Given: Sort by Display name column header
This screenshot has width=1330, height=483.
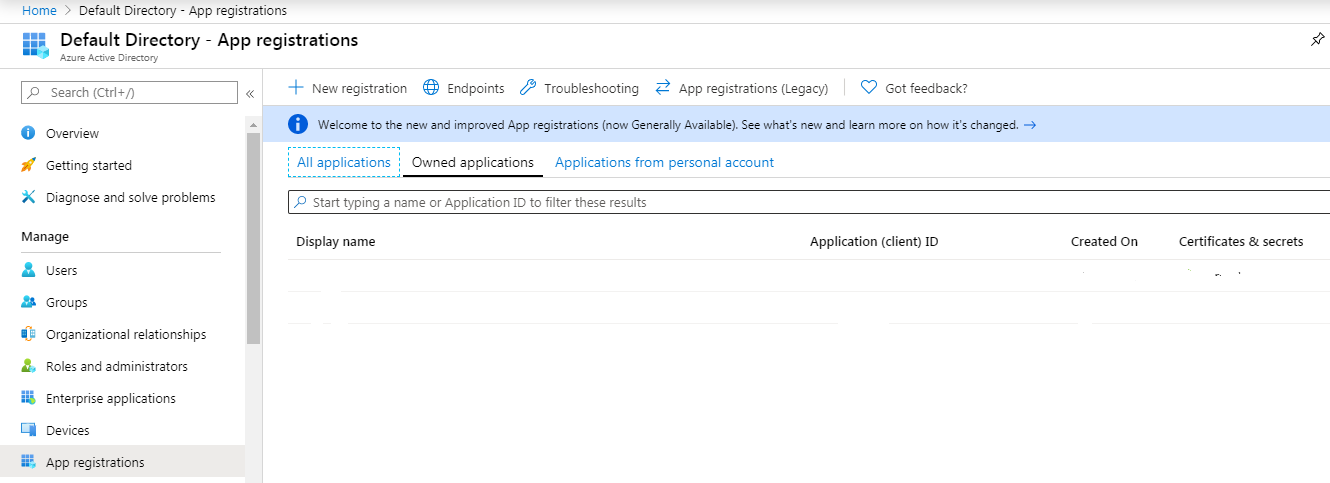Looking at the screenshot, I should (336, 241).
